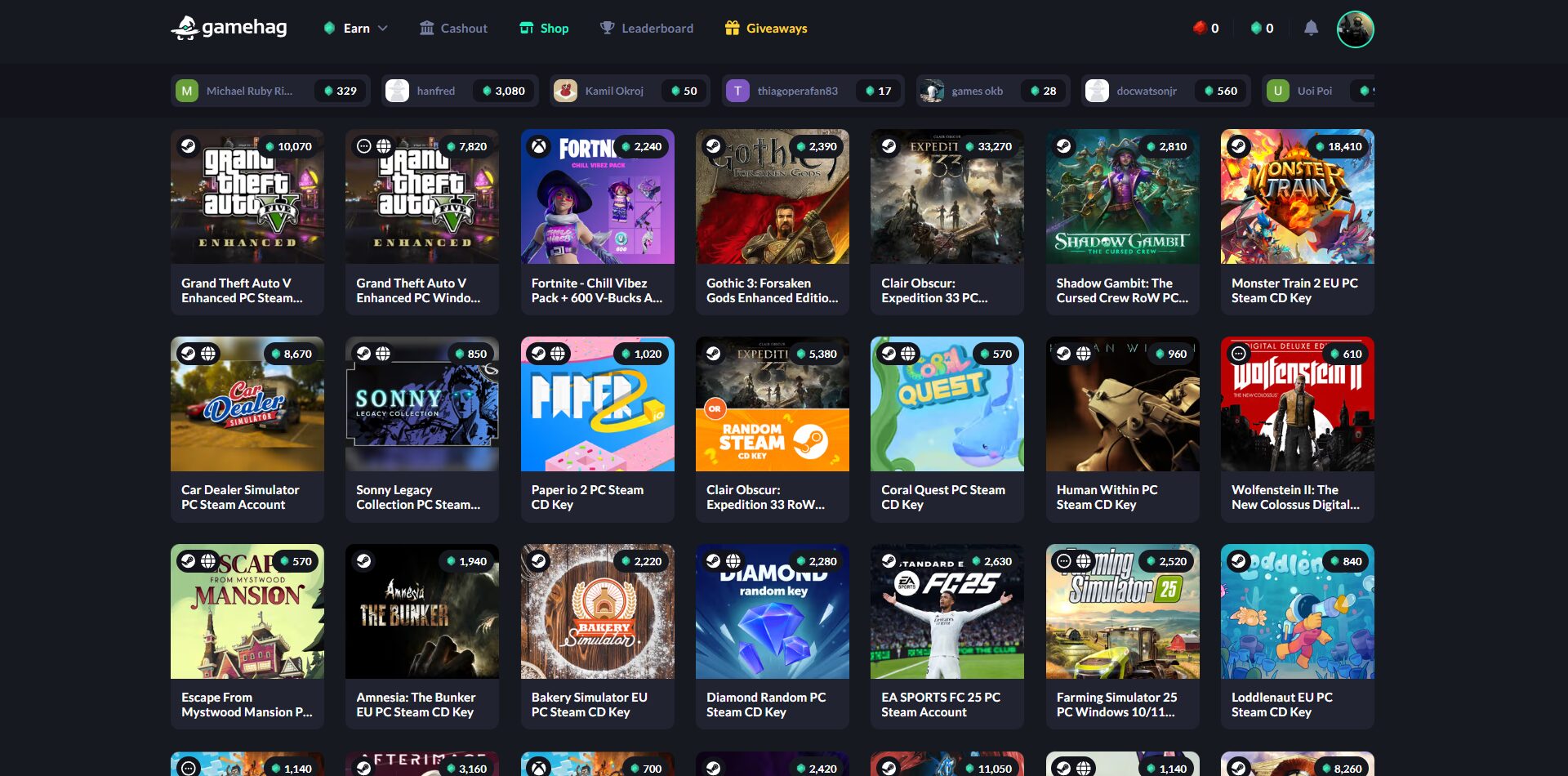Open the Leaderboard page
This screenshot has height=776, width=1568.
657,28
